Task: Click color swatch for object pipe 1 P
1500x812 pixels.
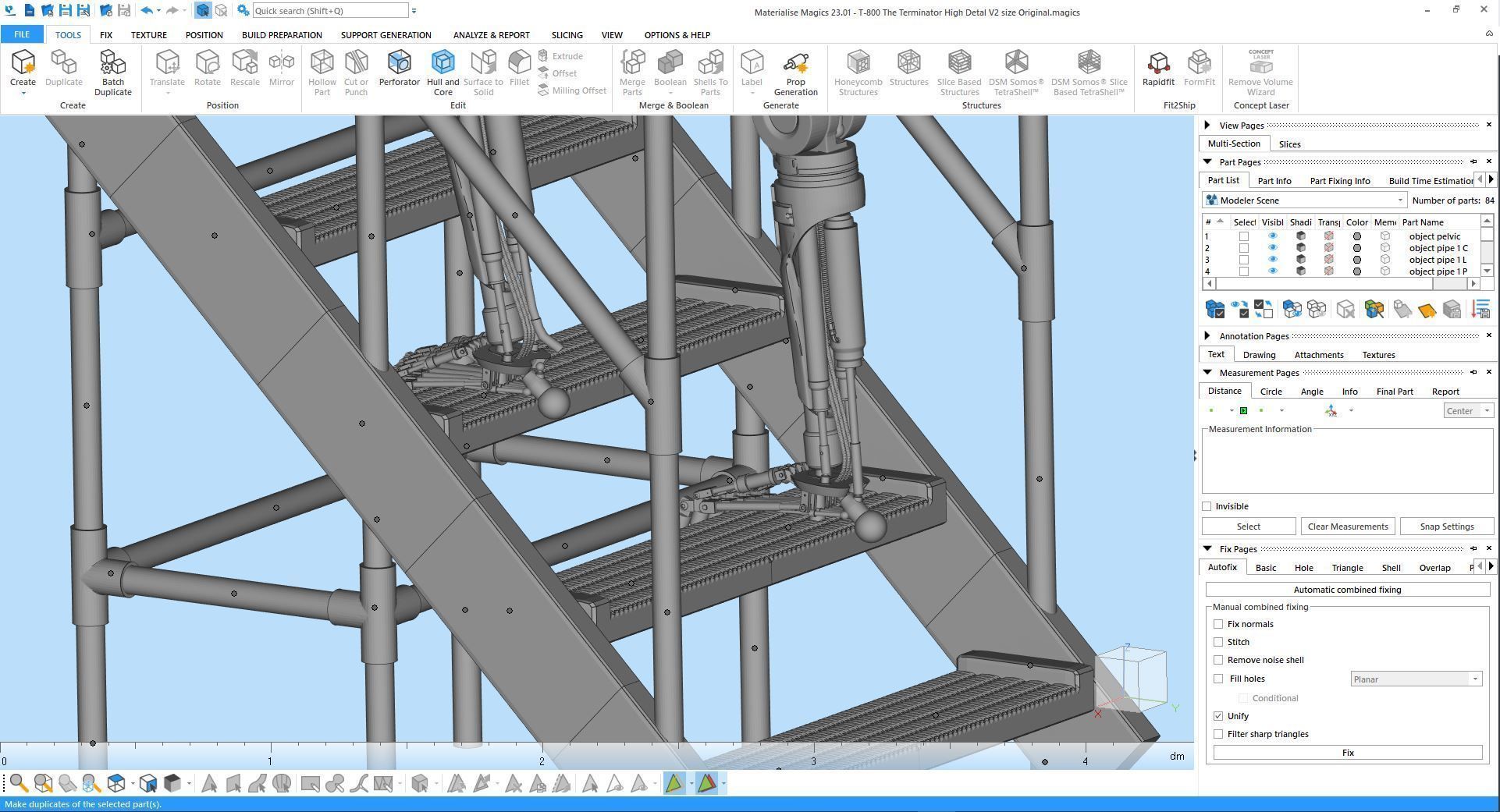Action: (x=1357, y=271)
